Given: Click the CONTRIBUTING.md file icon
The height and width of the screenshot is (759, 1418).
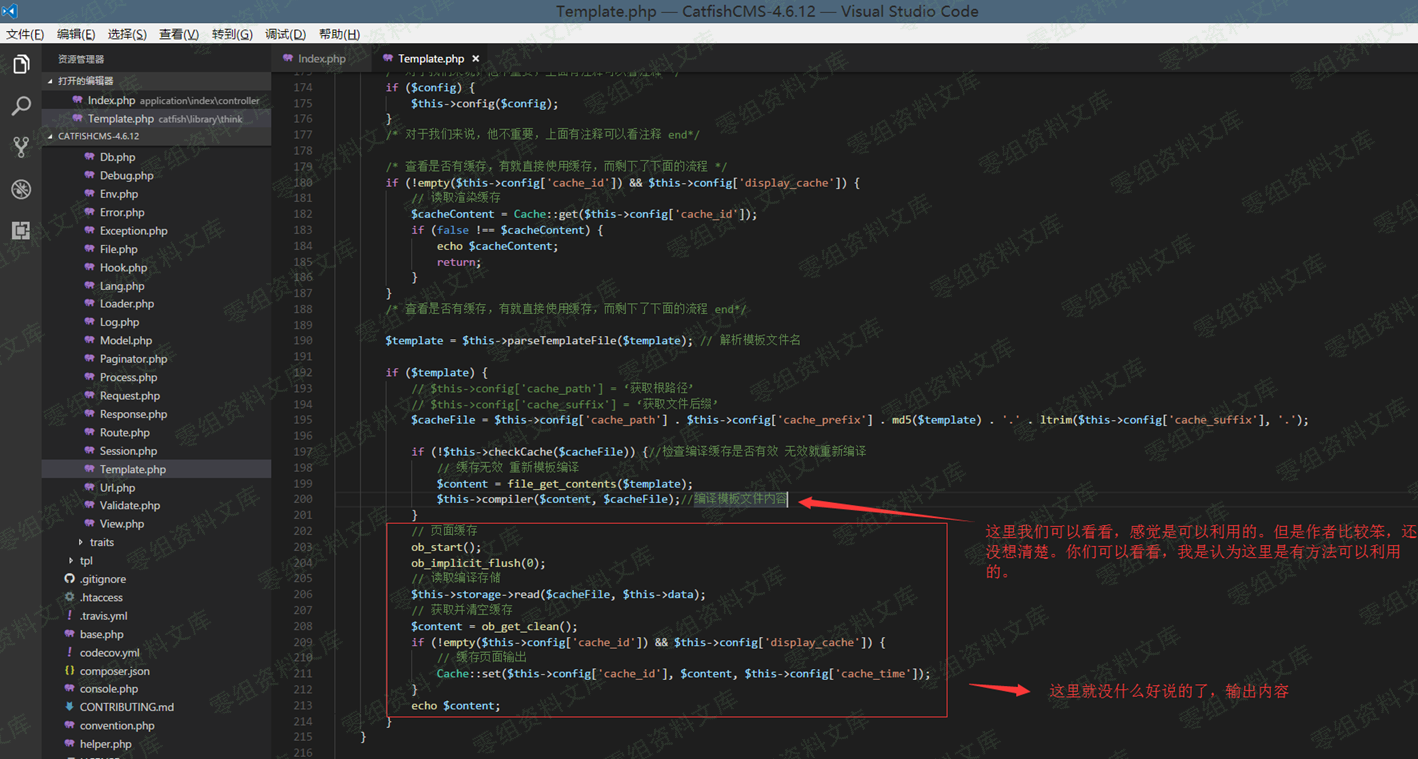Looking at the screenshot, I should [69, 707].
